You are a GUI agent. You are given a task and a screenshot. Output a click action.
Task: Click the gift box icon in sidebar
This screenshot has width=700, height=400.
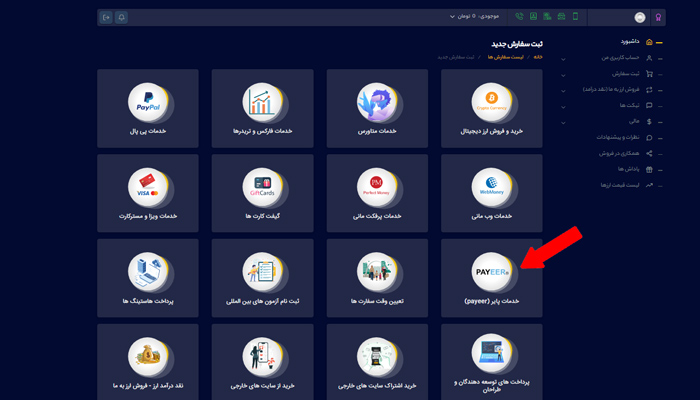(x=649, y=170)
